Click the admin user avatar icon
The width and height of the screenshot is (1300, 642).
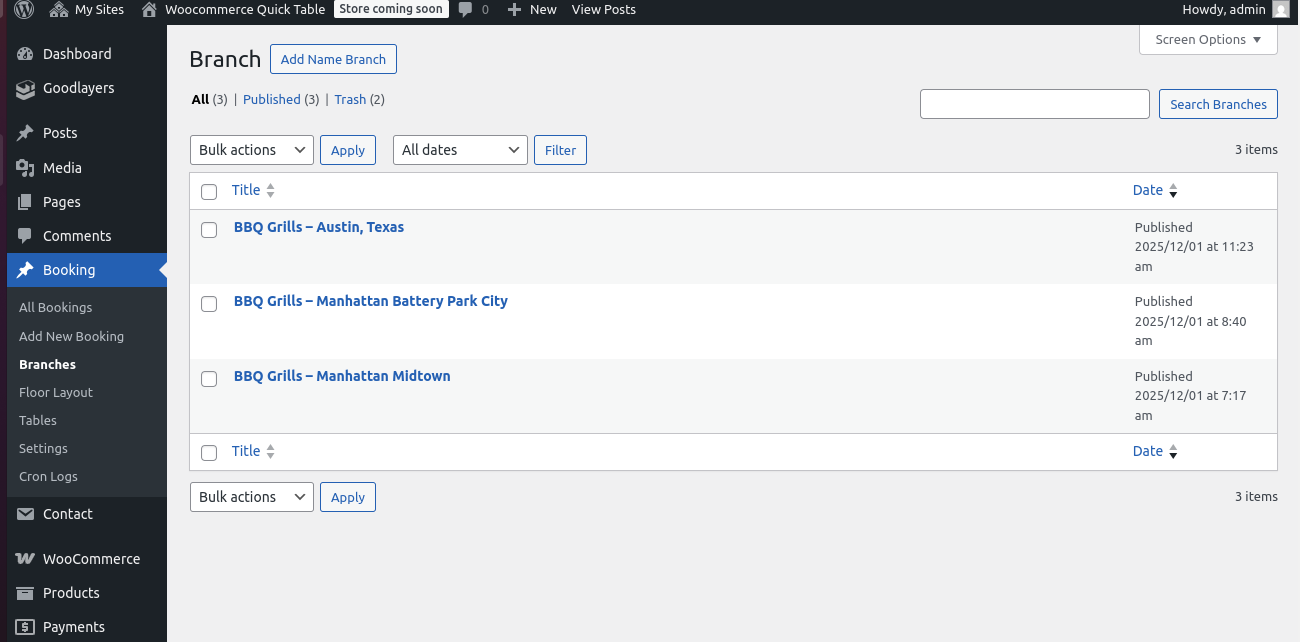[1280, 10]
